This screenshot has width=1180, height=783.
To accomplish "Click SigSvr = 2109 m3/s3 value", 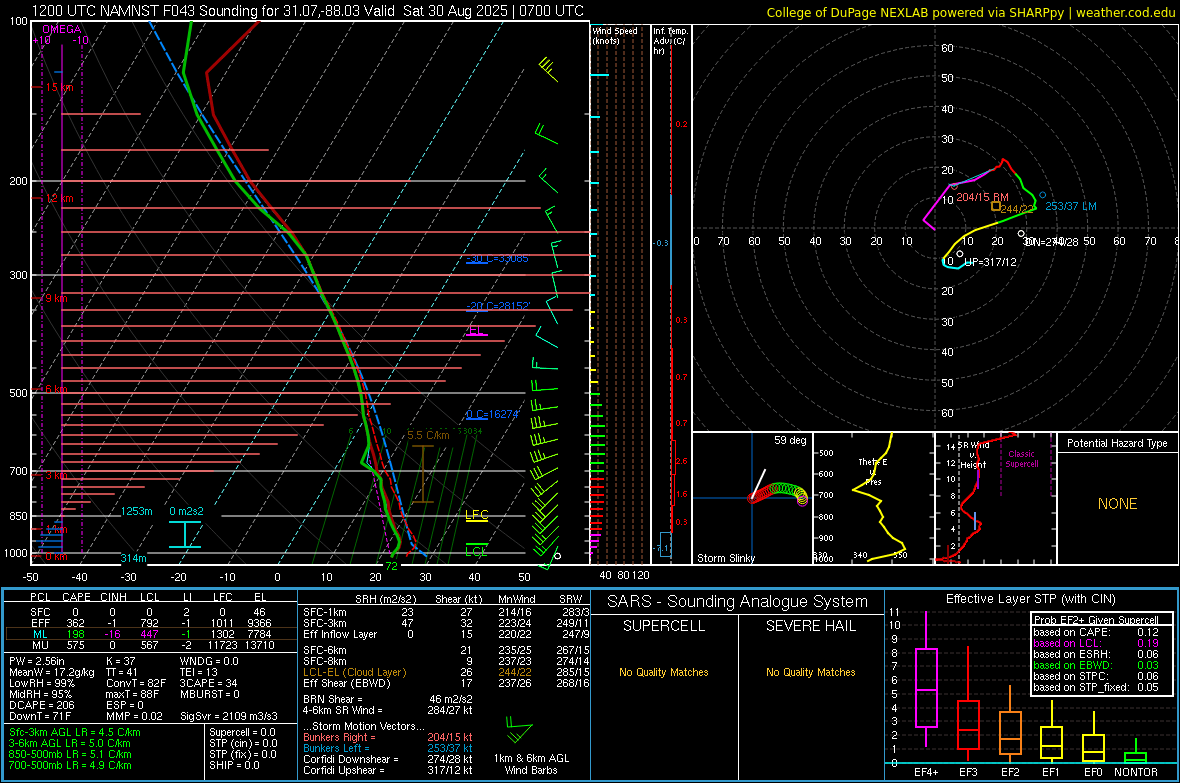I will [229, 716].
